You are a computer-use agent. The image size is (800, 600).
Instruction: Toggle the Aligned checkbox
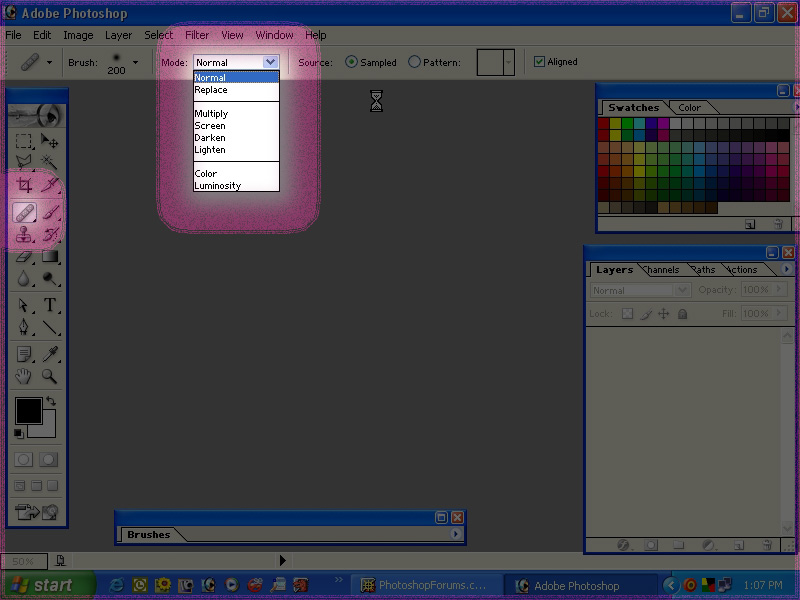tap(540, 62)
